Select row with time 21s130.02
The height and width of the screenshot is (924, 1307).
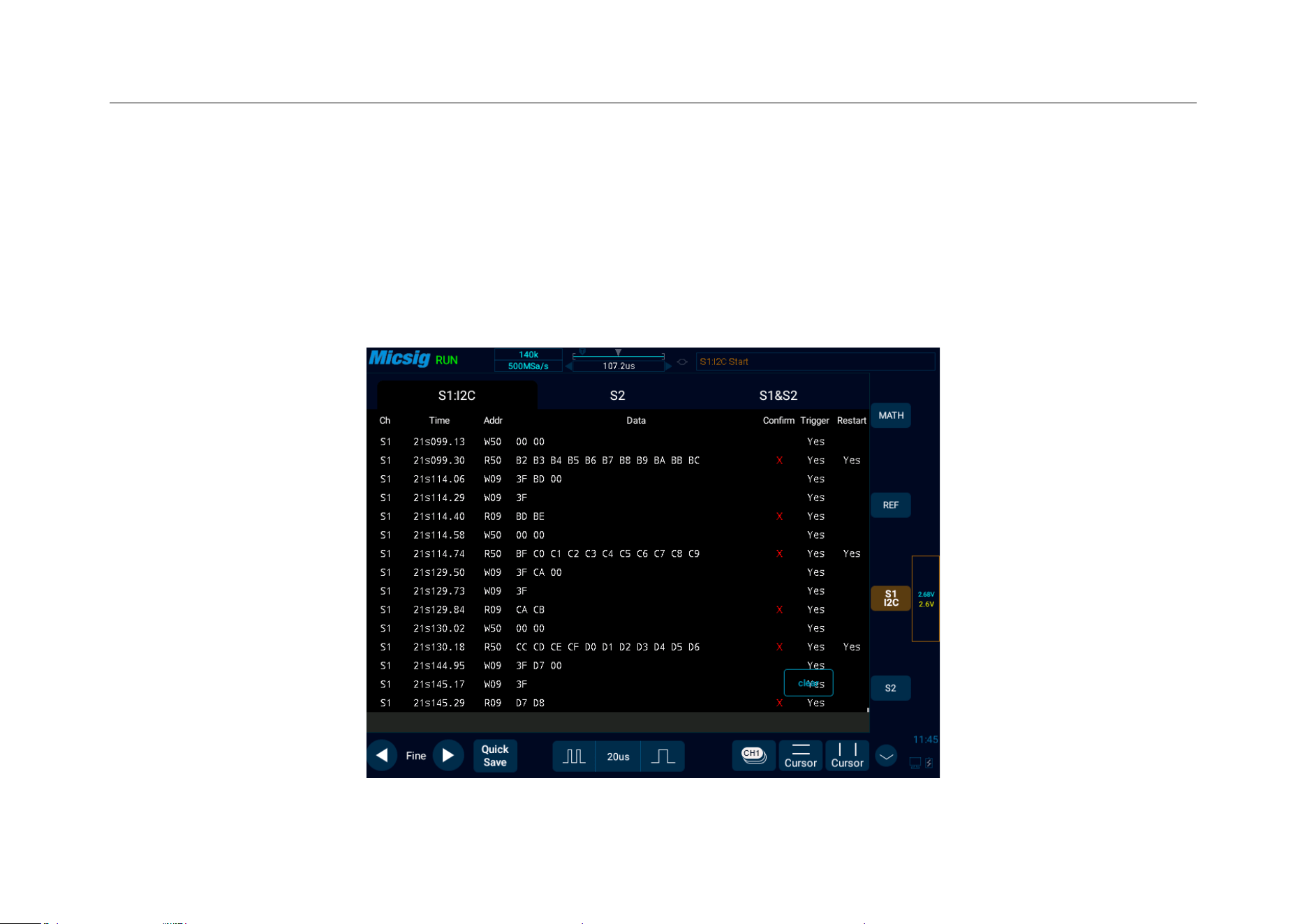pos(618,629)
